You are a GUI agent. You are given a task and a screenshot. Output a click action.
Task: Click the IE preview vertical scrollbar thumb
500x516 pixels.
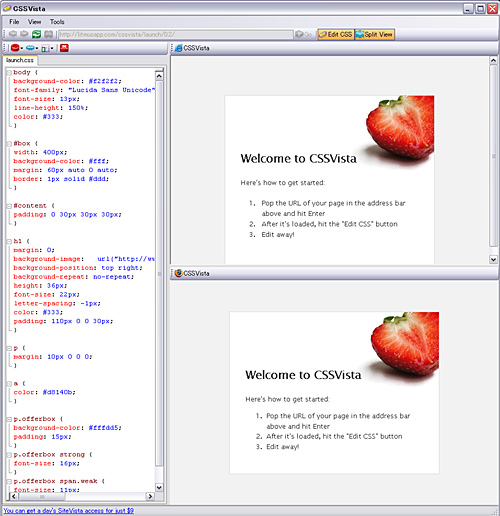[493, 156]
